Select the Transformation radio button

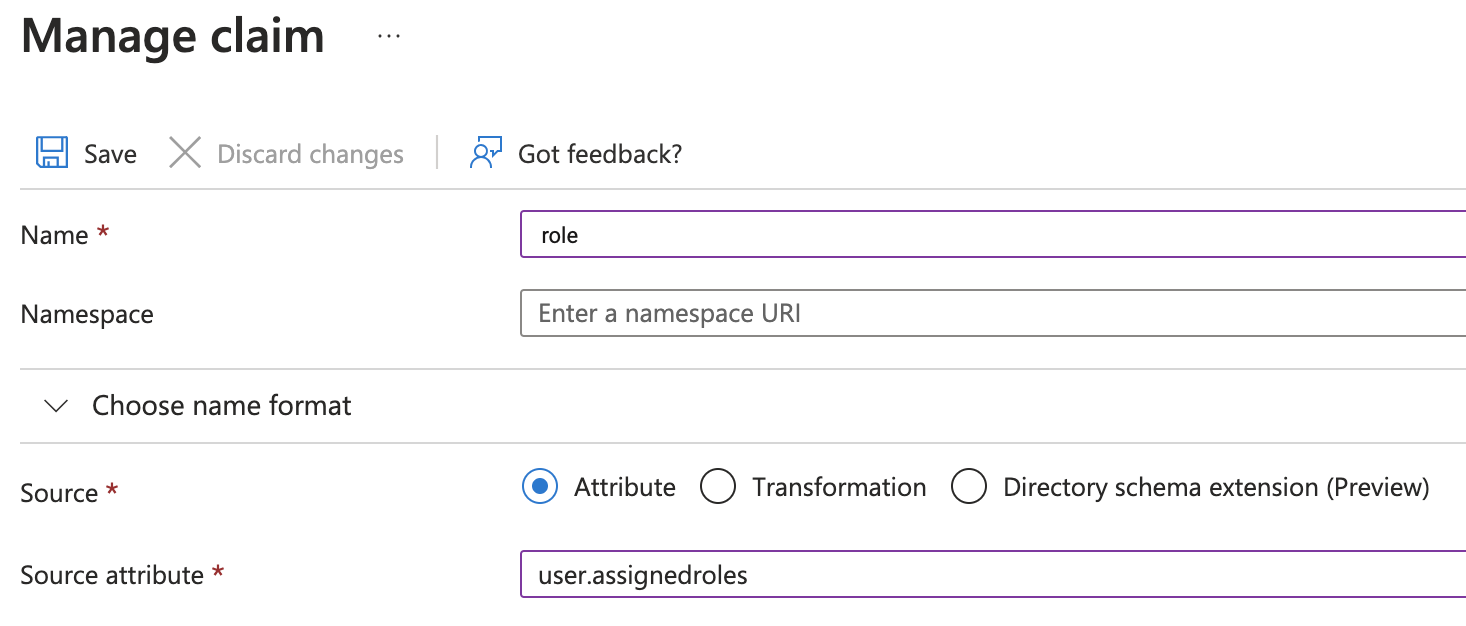pyautogui.click(x=718, y=487)
